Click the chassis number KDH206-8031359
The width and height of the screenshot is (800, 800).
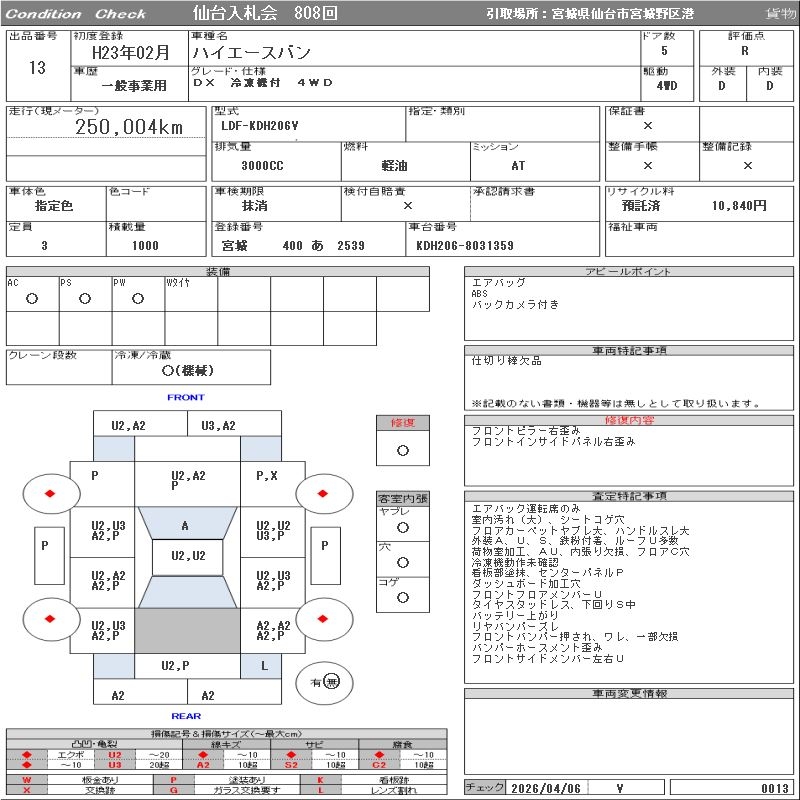[465, 246]
